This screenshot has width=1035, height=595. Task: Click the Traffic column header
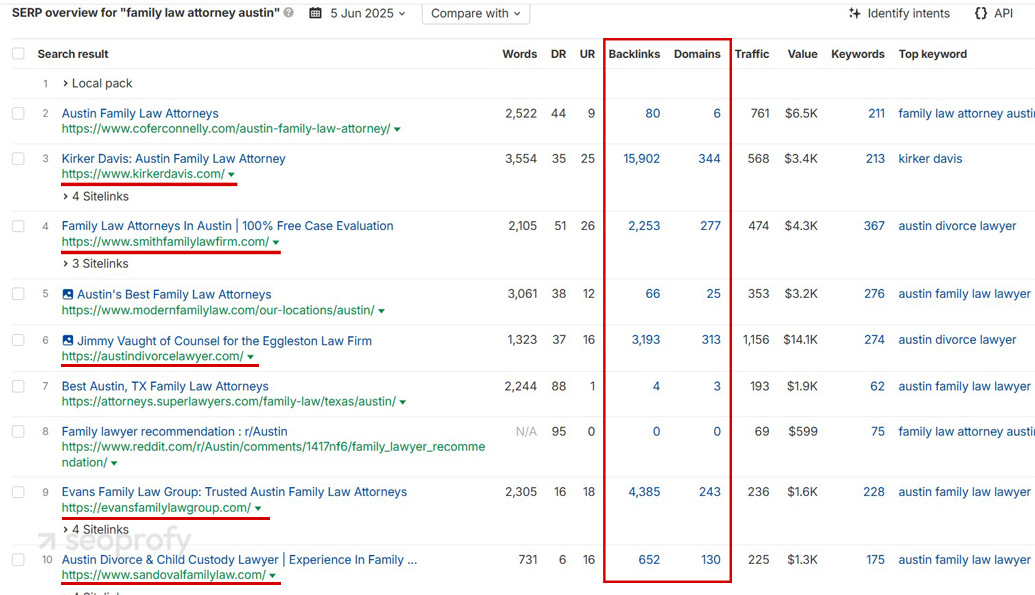tap(752, 54)
